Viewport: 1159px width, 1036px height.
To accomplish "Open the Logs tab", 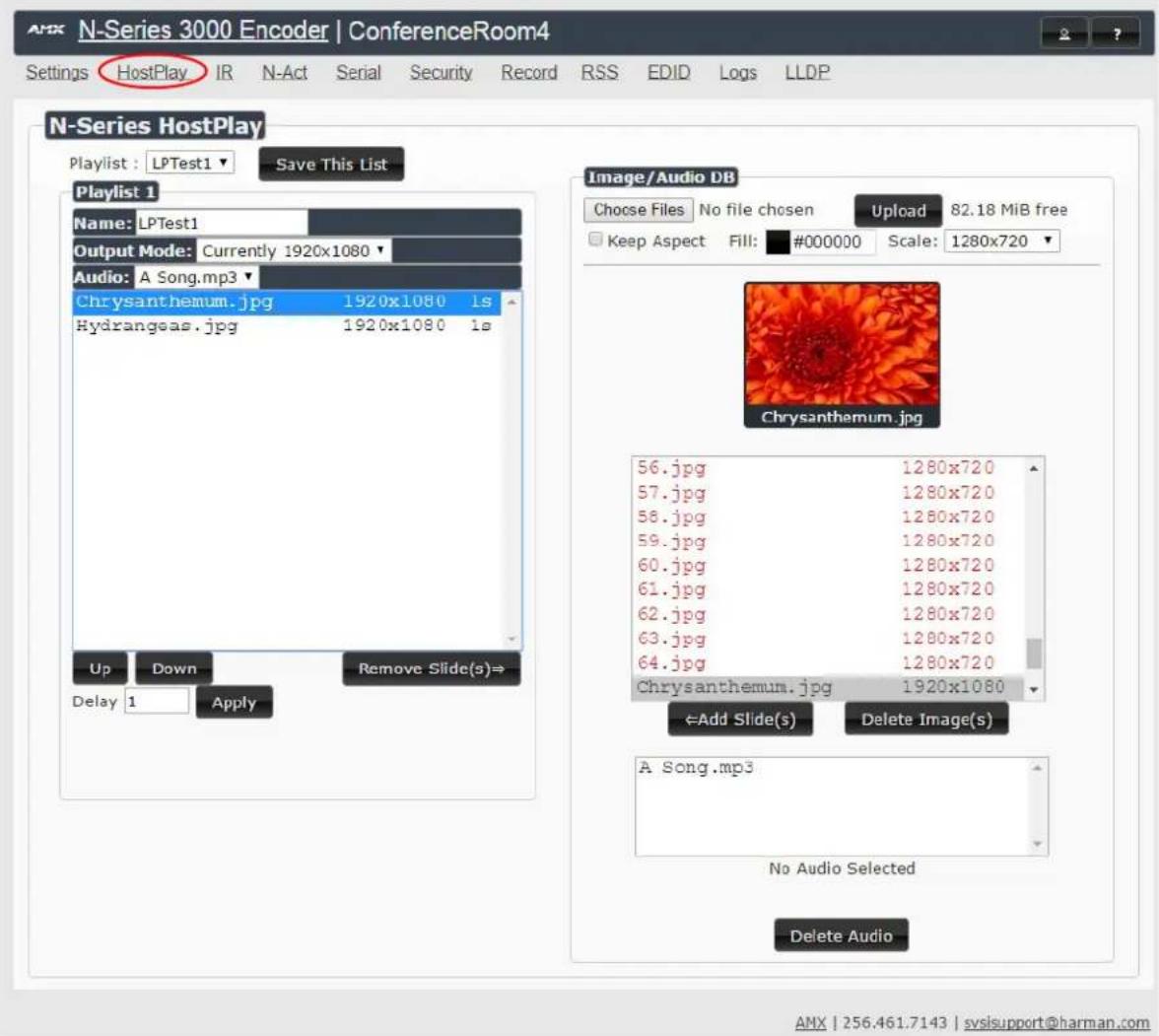I will pos(737,73).
